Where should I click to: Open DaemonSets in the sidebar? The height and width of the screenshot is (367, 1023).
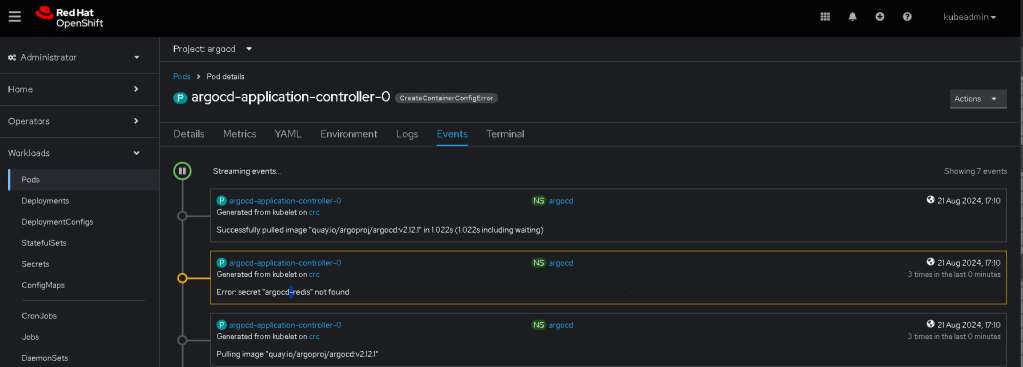pos(44,358)
